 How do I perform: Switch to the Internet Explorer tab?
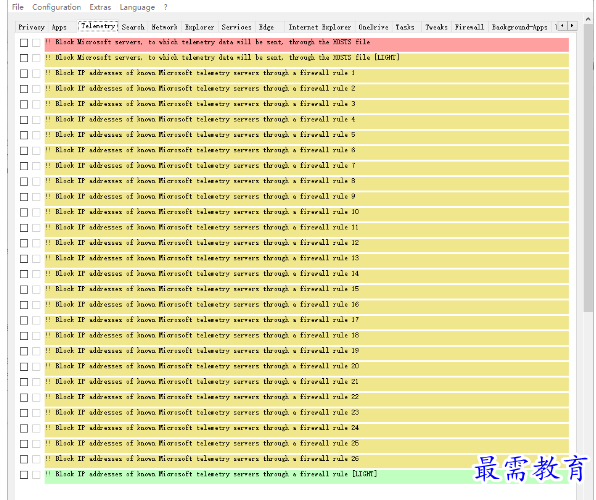click(320, 27)
